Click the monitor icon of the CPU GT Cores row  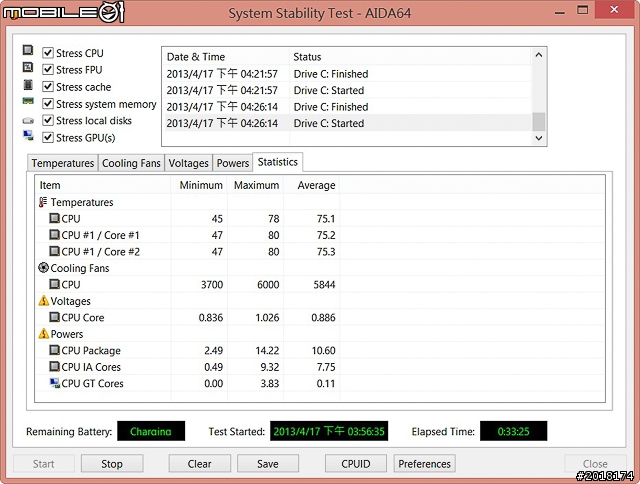[55, 383]
